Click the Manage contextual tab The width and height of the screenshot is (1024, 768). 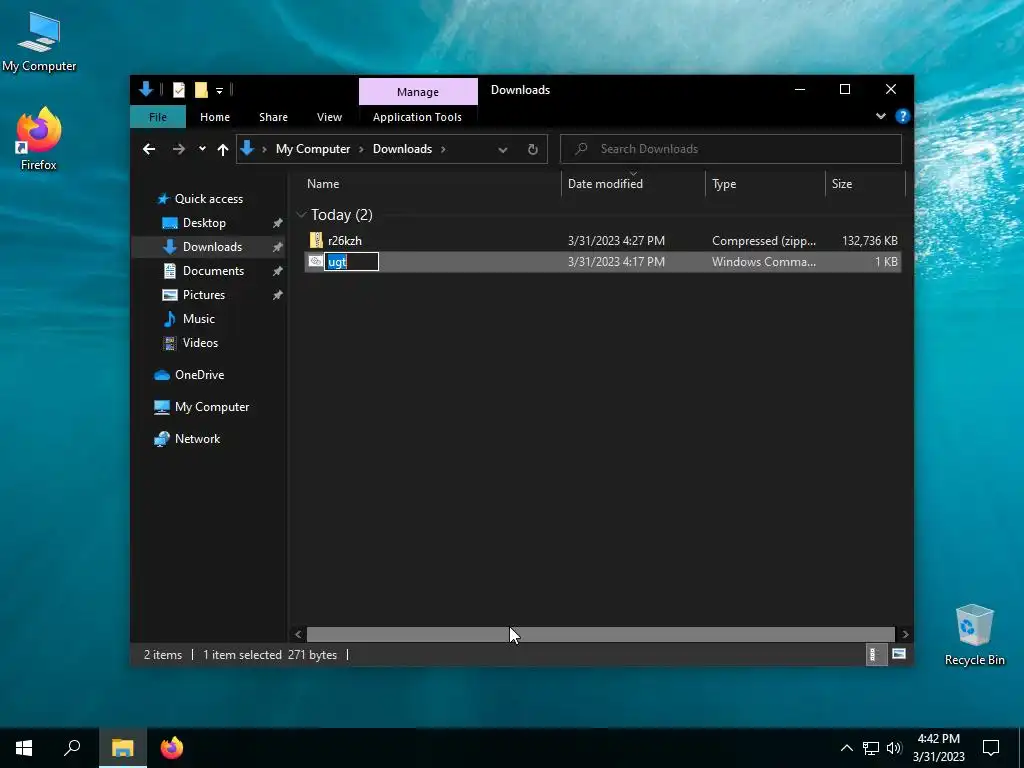point(418,92)
